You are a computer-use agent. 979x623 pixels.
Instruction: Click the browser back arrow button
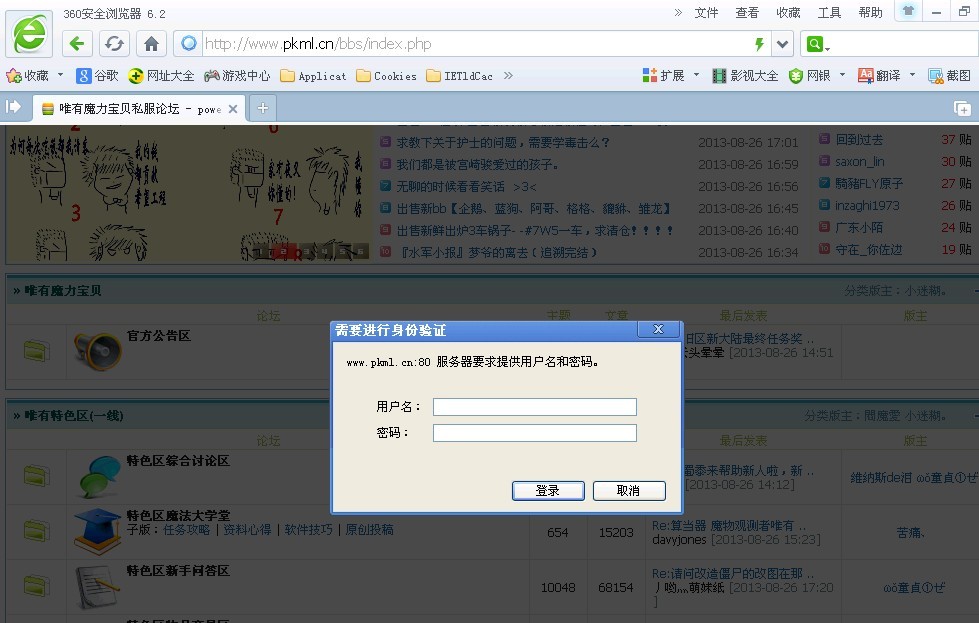[x=78, y=44]
